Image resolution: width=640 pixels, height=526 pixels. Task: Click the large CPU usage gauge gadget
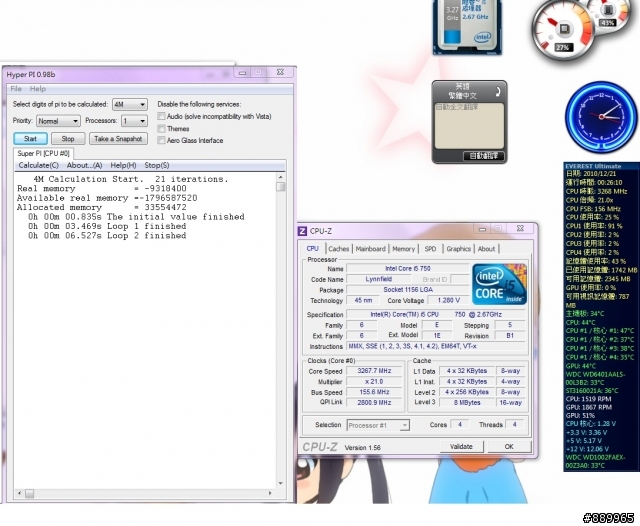pos(562,31)
